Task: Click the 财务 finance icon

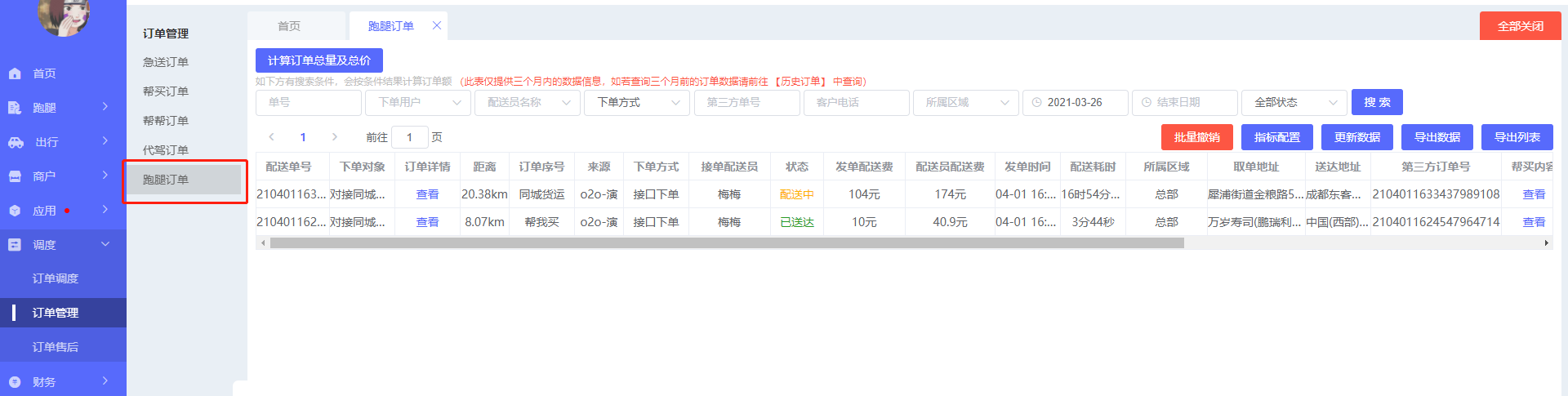Action: pos(15,381)
